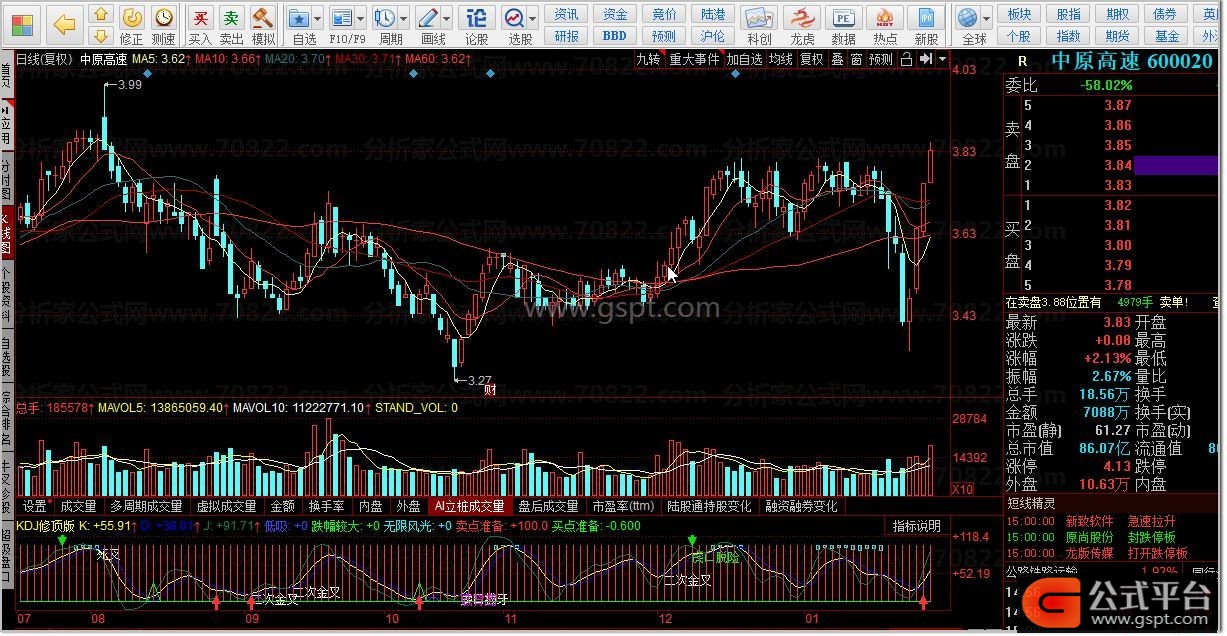Click the 板块 sectors button
1227x636 pixels.
point(1019,14)
